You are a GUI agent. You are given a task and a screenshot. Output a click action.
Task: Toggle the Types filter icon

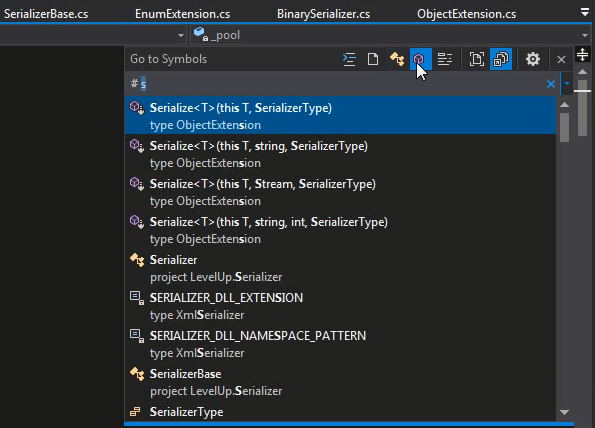(397, 59)
